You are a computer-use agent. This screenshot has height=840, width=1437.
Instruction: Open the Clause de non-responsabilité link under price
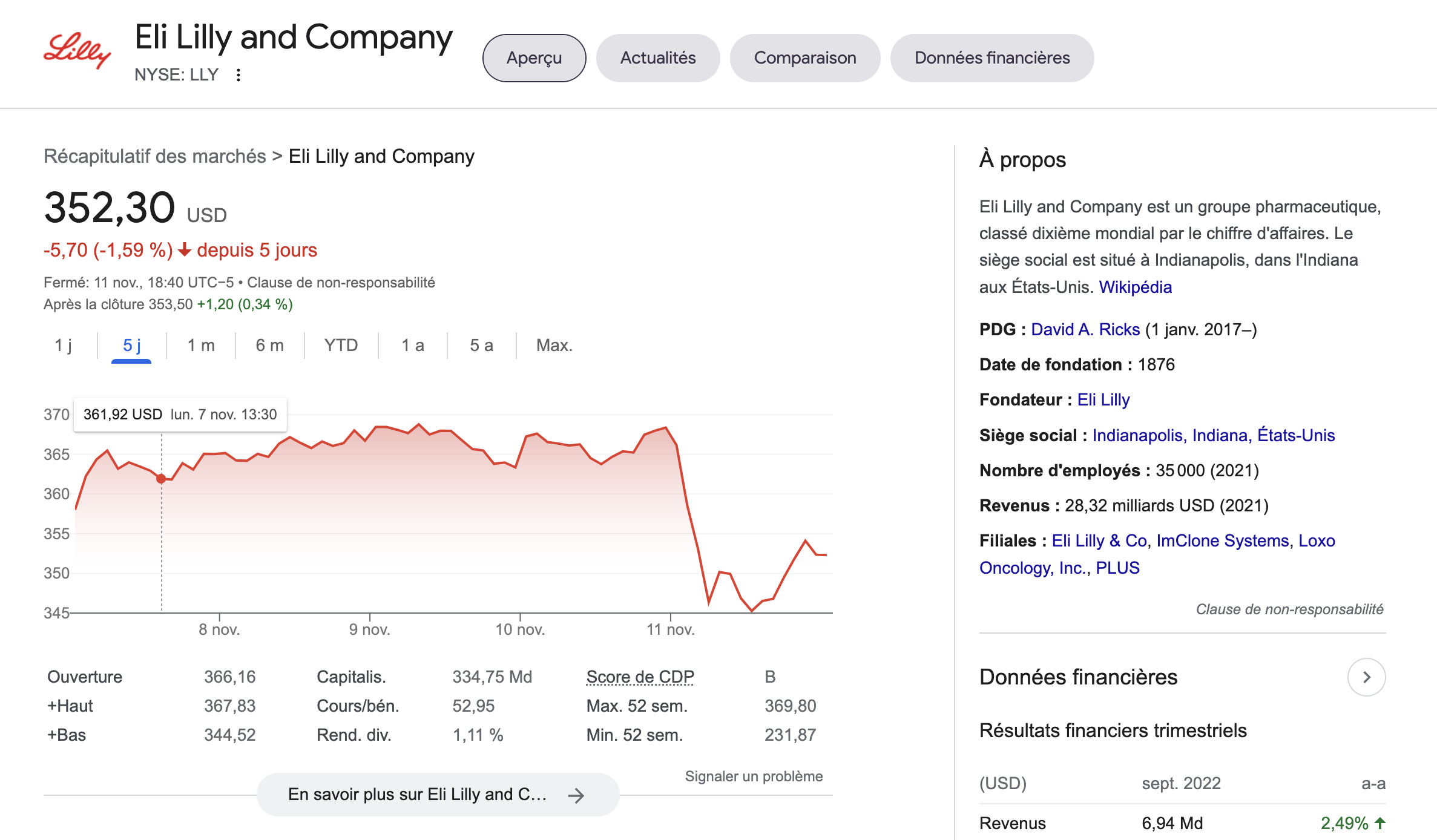[x=341, y=283]
